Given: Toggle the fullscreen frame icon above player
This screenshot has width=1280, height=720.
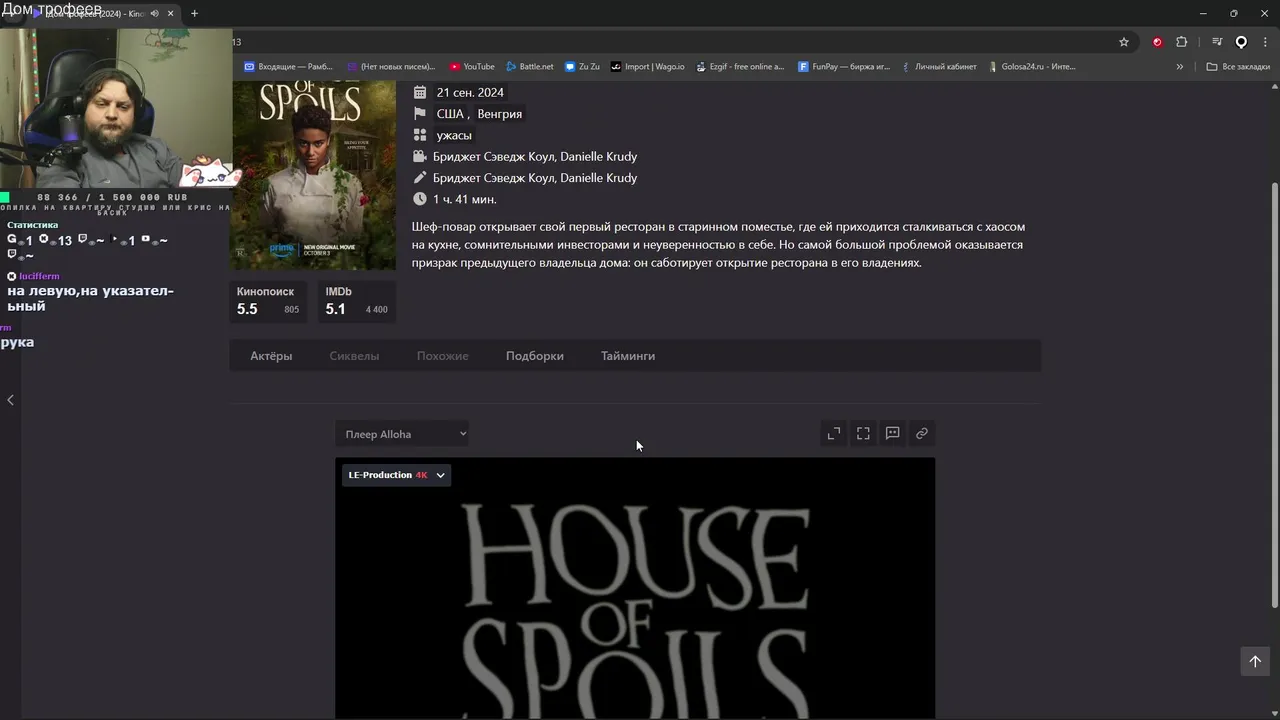Looking at the screenshot, I should (x=863, y=433).
